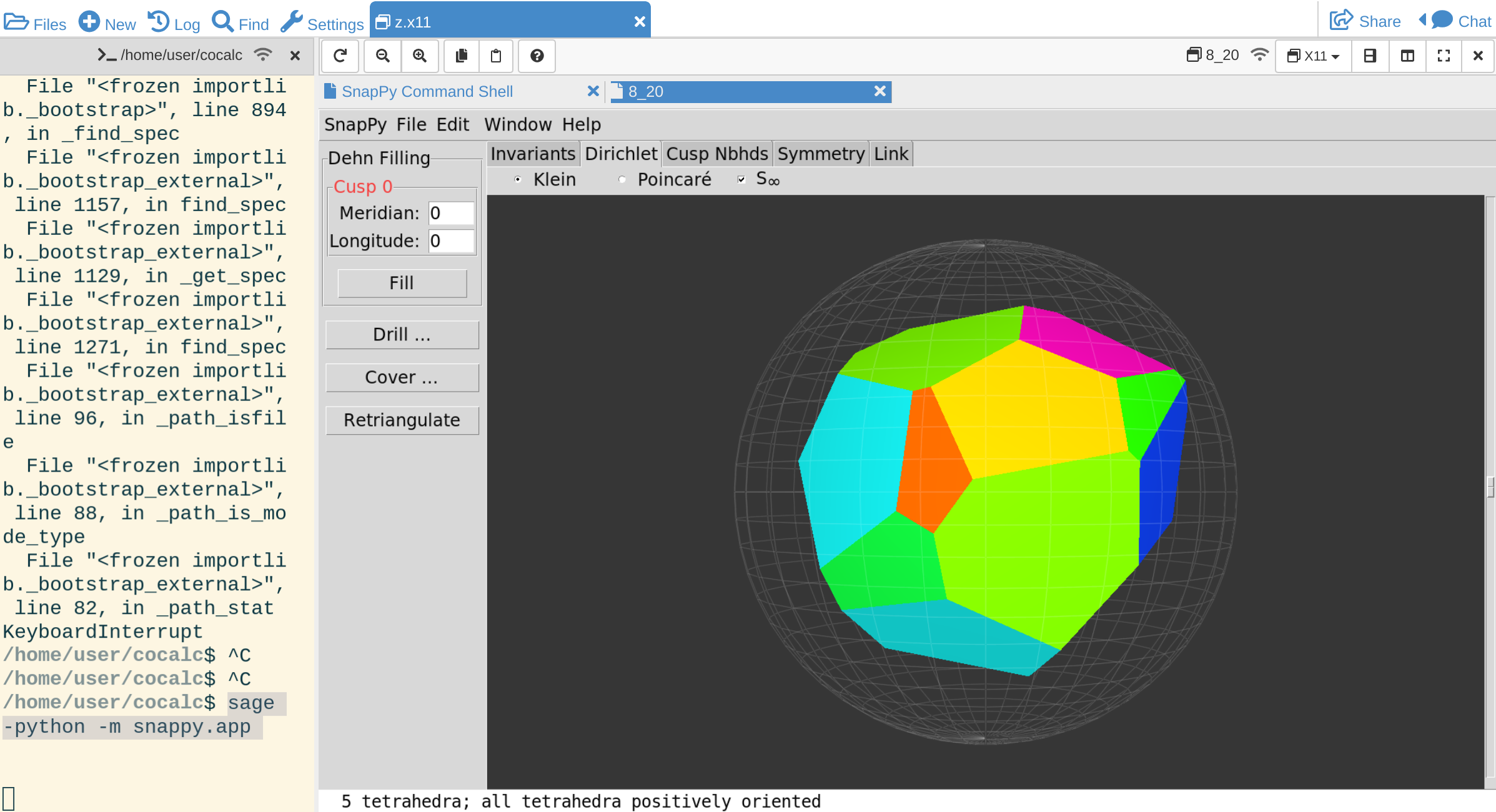Open the X11 frame type dropdown
This screenshot has width=1496, height=812.
[1314, 56]
